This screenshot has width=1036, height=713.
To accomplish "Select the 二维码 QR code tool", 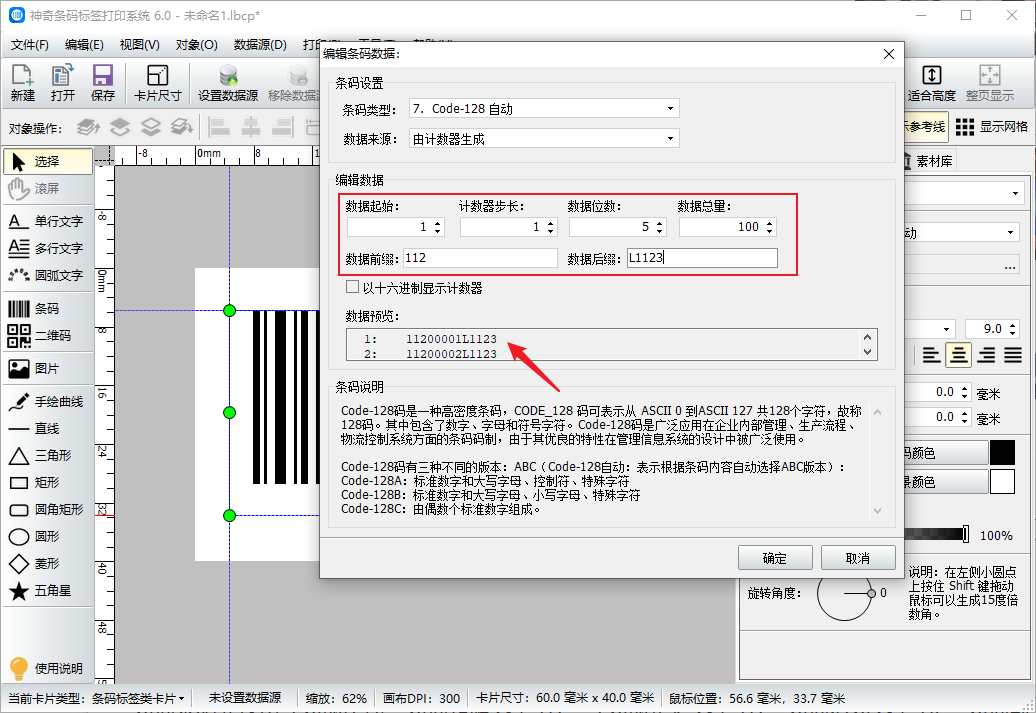I will 48,336.
